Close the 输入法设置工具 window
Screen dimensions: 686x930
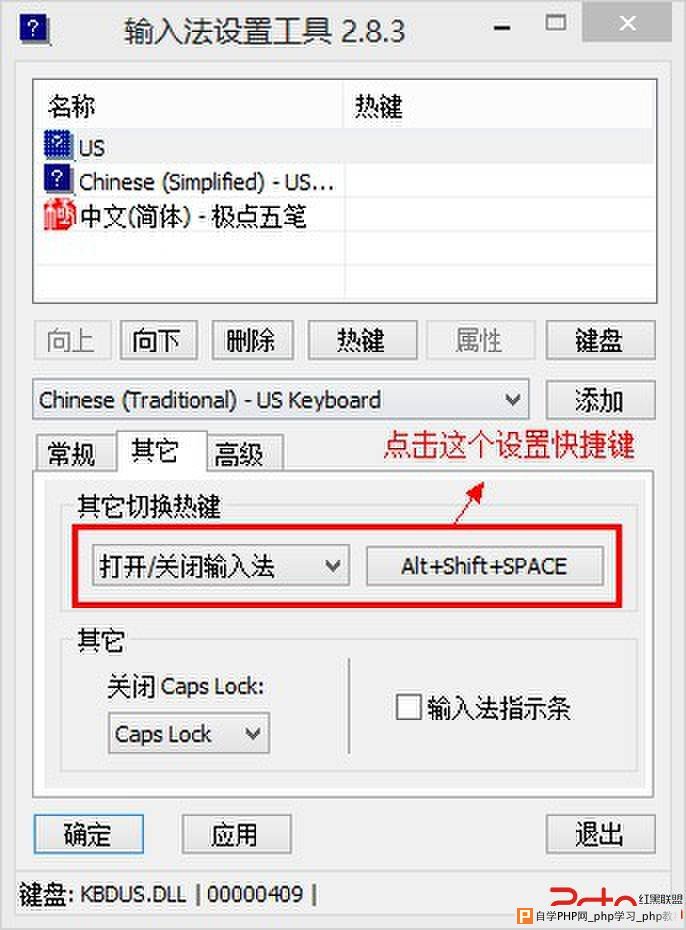tap(627, 24)
